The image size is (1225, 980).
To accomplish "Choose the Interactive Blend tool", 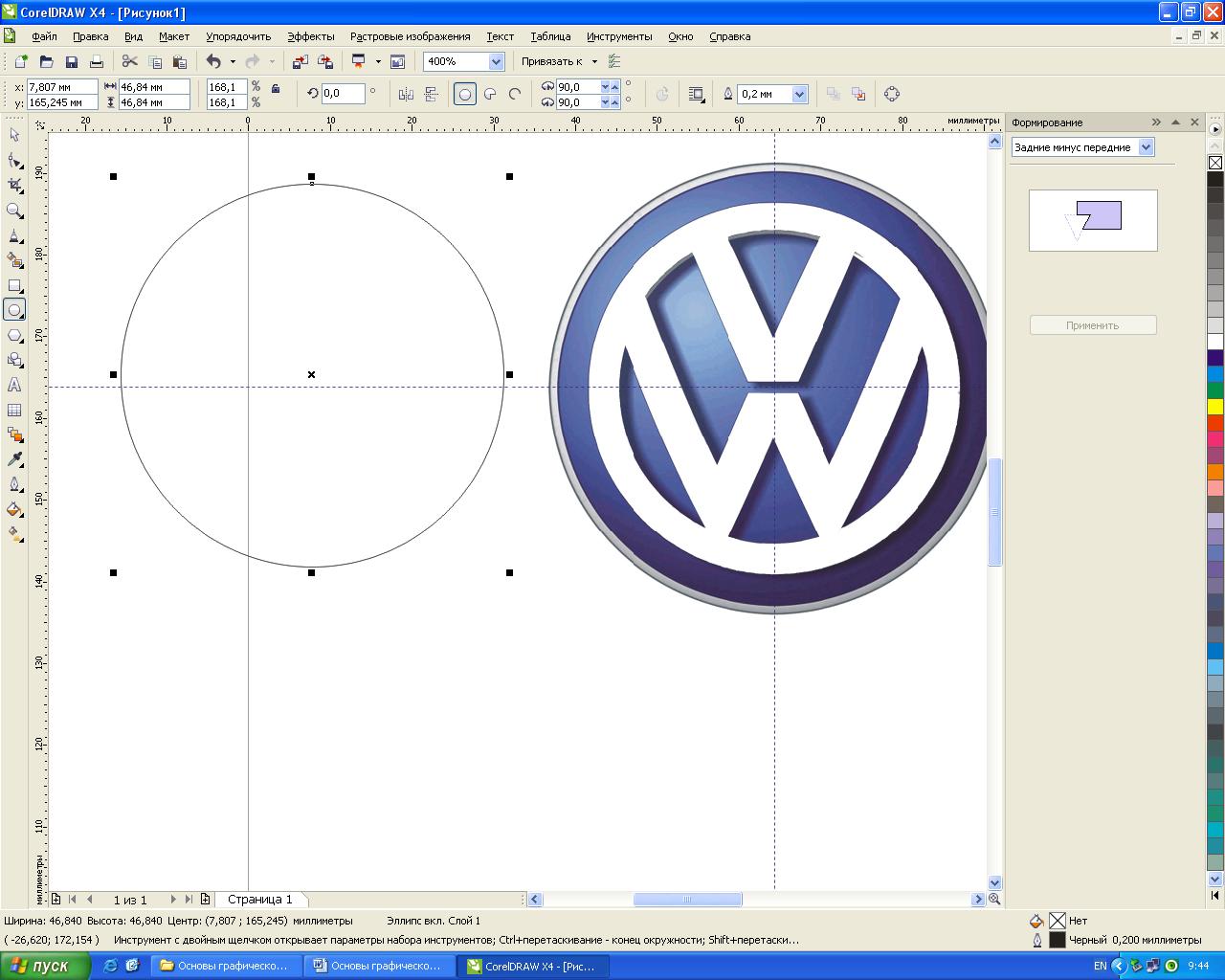I will [14, 434].
